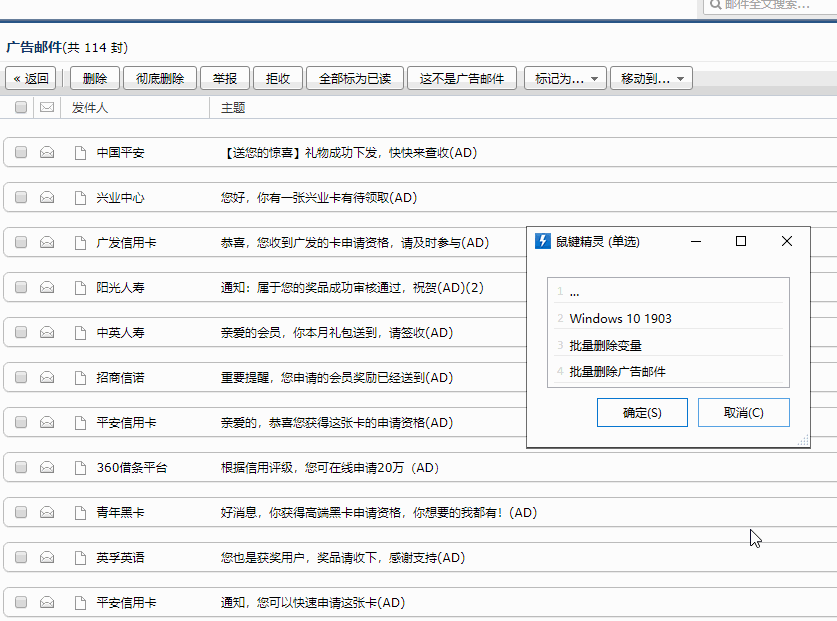This screenshot has width=837, height=621.
Task: Open mail 您也是获奖用户，奖品请收下
Action: [x=343, y=557]
